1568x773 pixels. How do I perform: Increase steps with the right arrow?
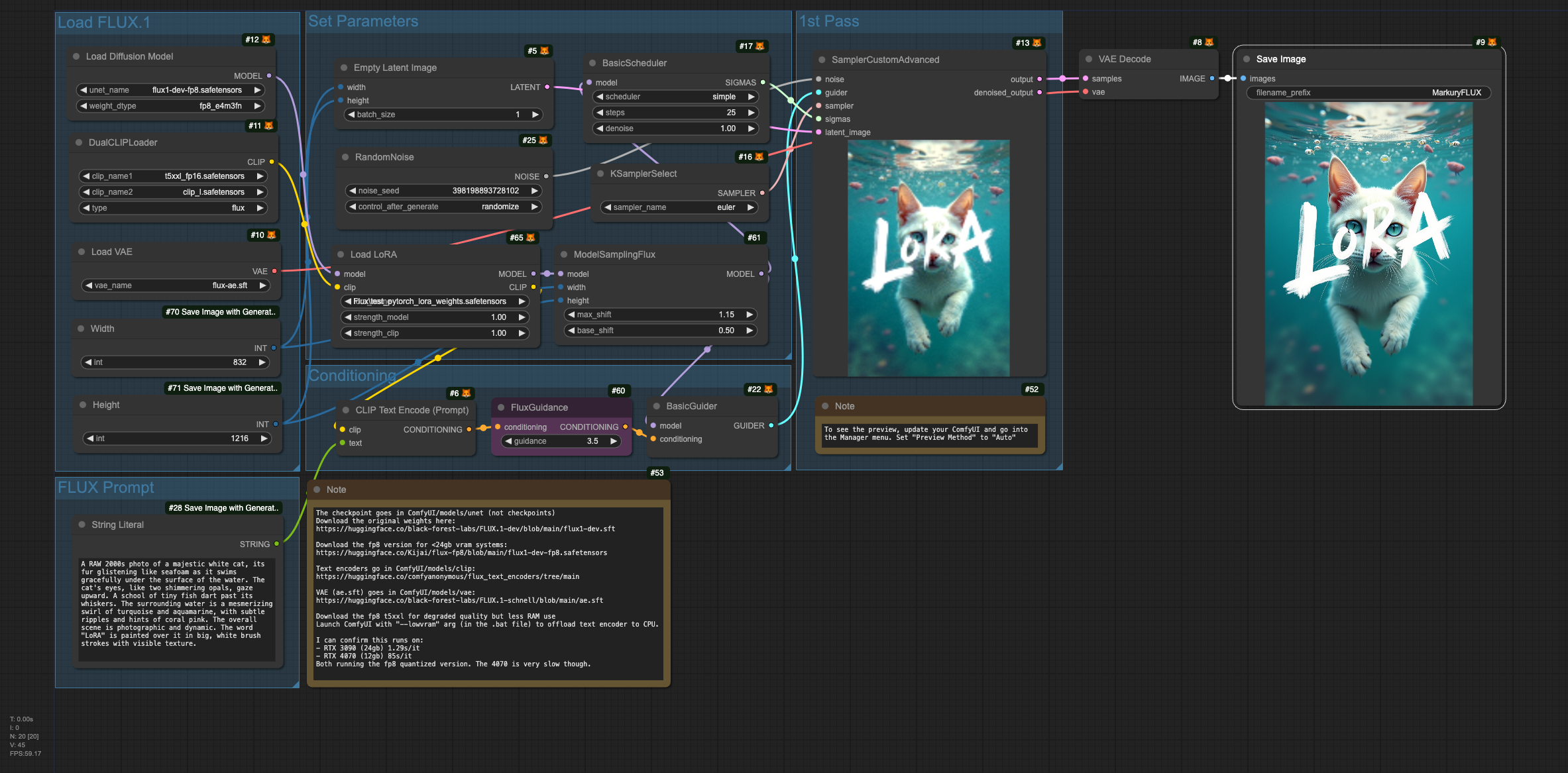click(x=751, y=113)
